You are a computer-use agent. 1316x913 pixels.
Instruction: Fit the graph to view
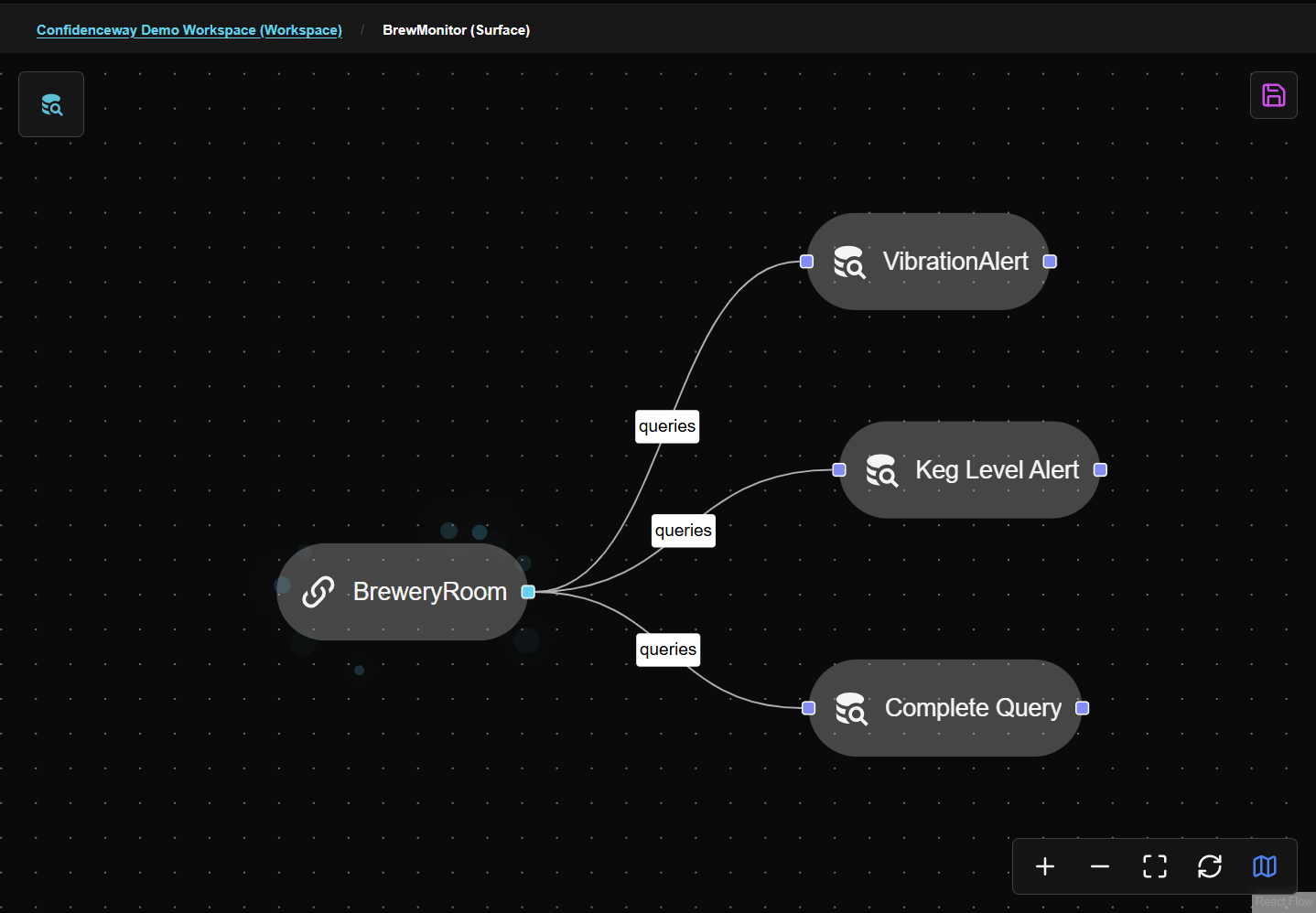tap(1155, 866)
